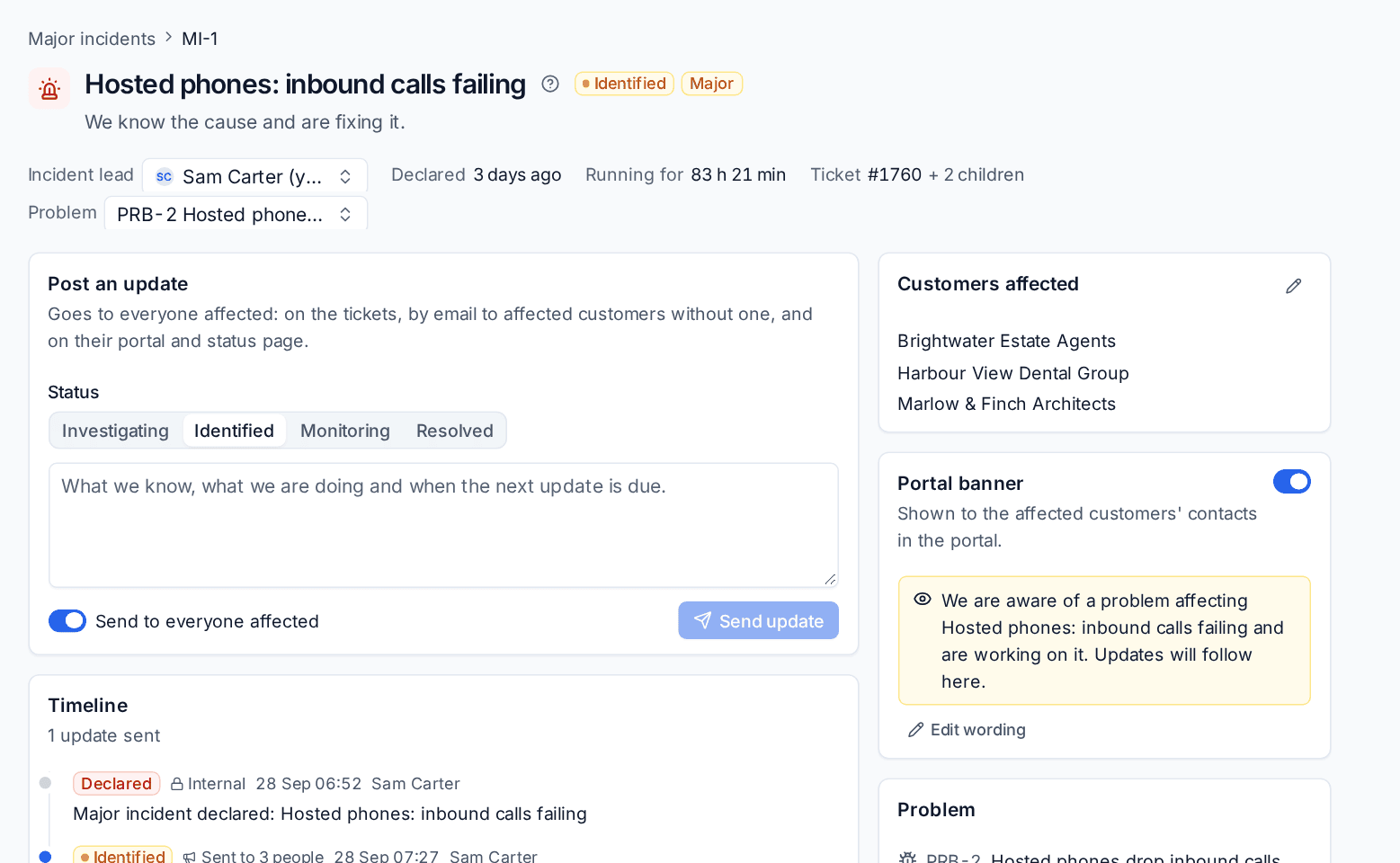Image resolution: width=1400 pixels, height=863 pixels.
Task: Switch status to Monitoring
Action: 345,431
